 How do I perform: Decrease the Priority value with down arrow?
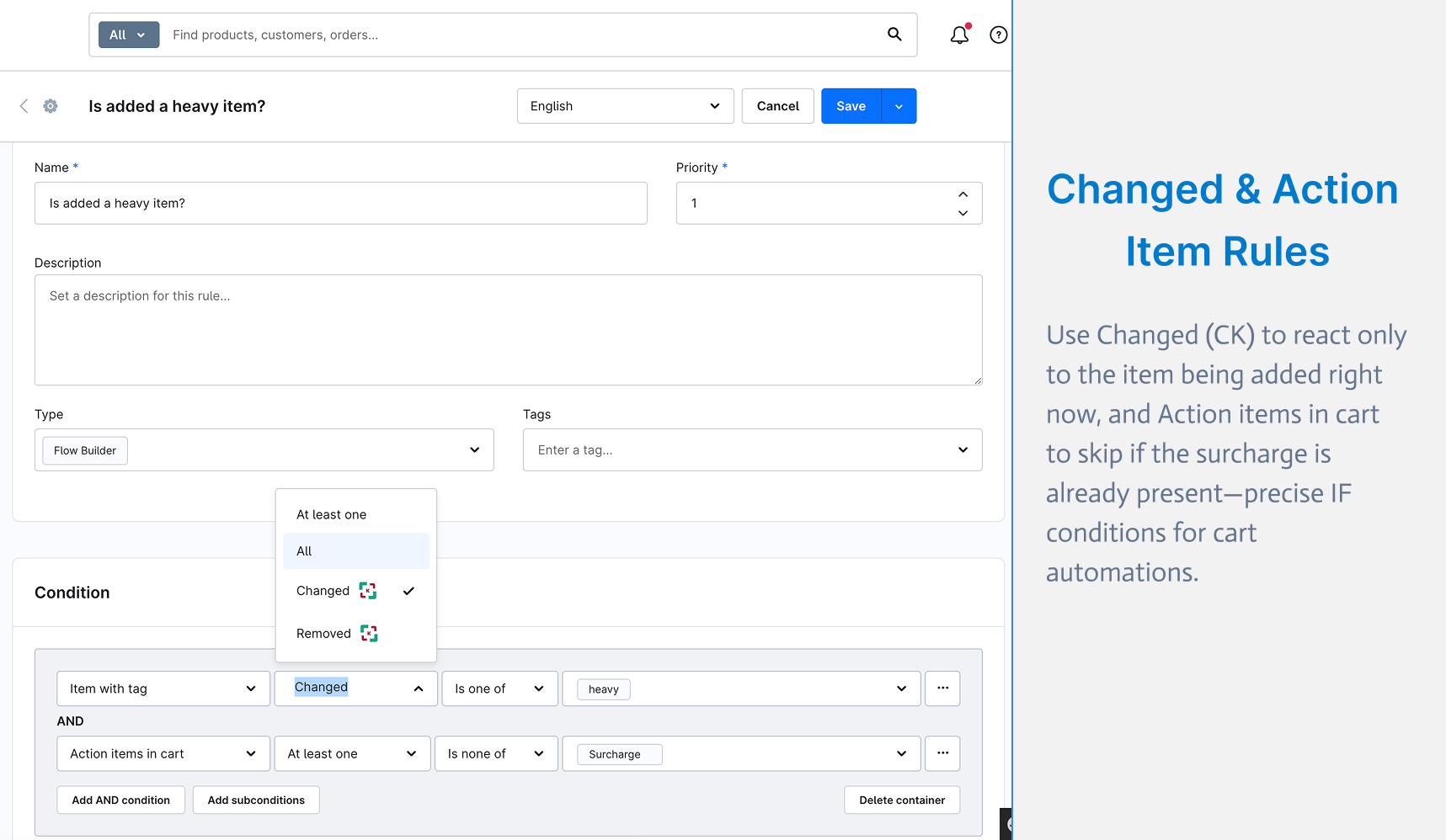(x=963, y=213)
